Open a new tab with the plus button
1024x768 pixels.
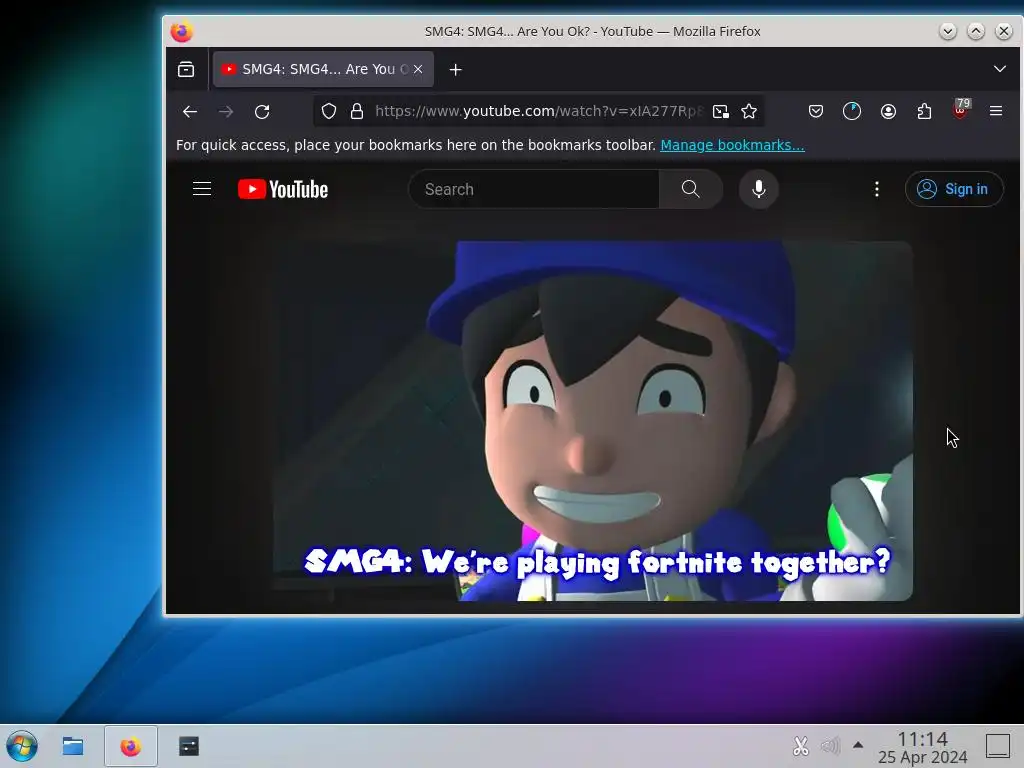(456, 69)
